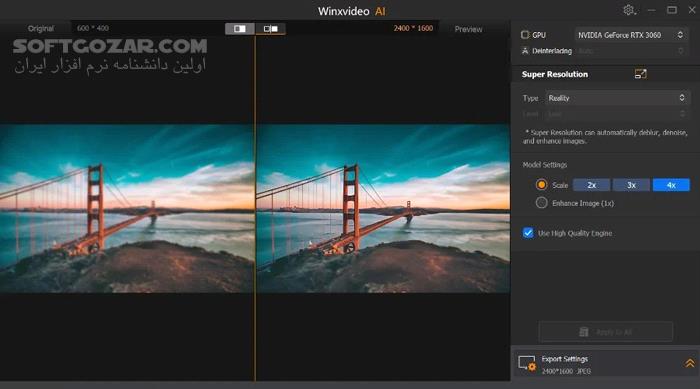This screenshot has width=700, height=389.
Task: Select the Enhance Image (1x) radio button
Action: click(541, 203)
